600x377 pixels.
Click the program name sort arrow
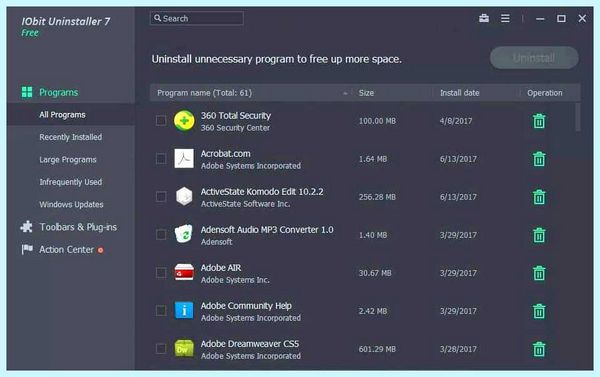345,93
